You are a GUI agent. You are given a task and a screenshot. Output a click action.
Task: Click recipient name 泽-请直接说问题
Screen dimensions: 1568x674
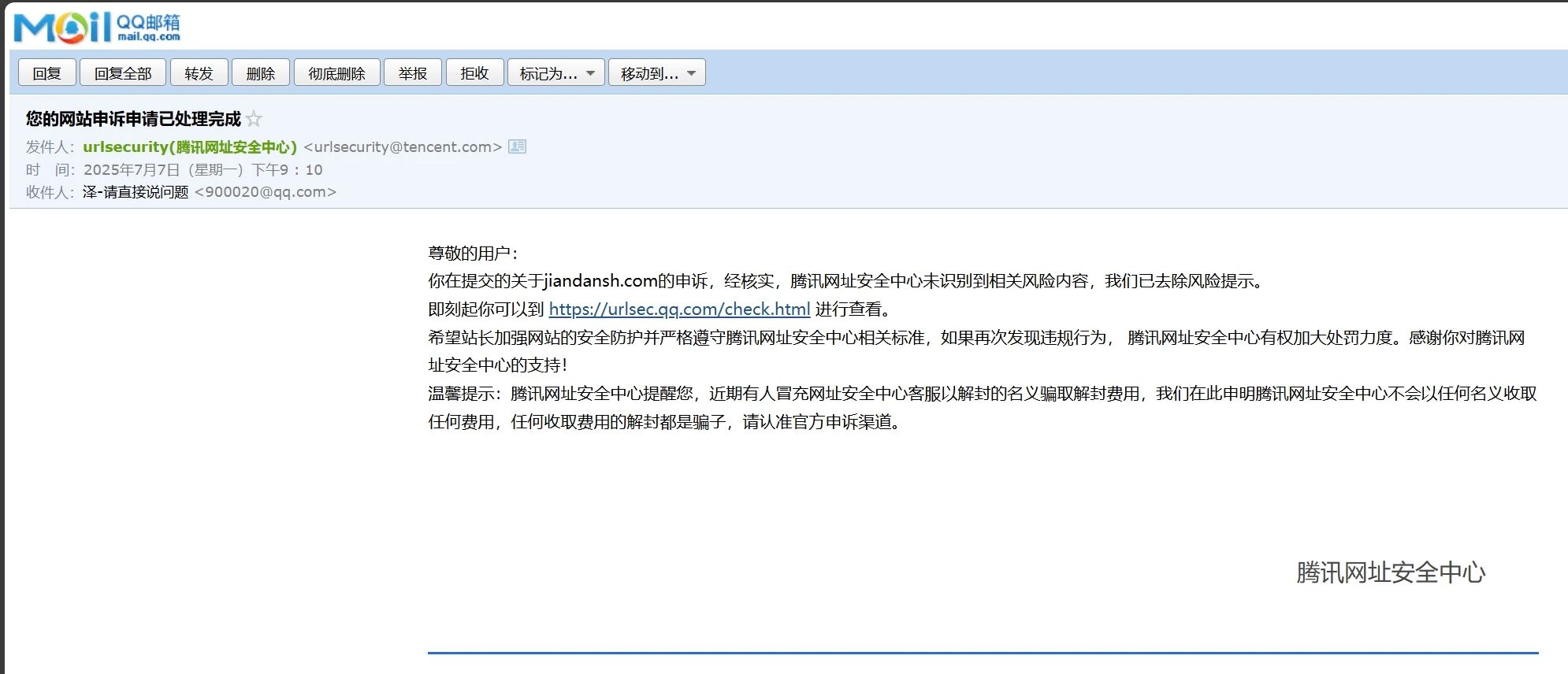tap(136, 192)
